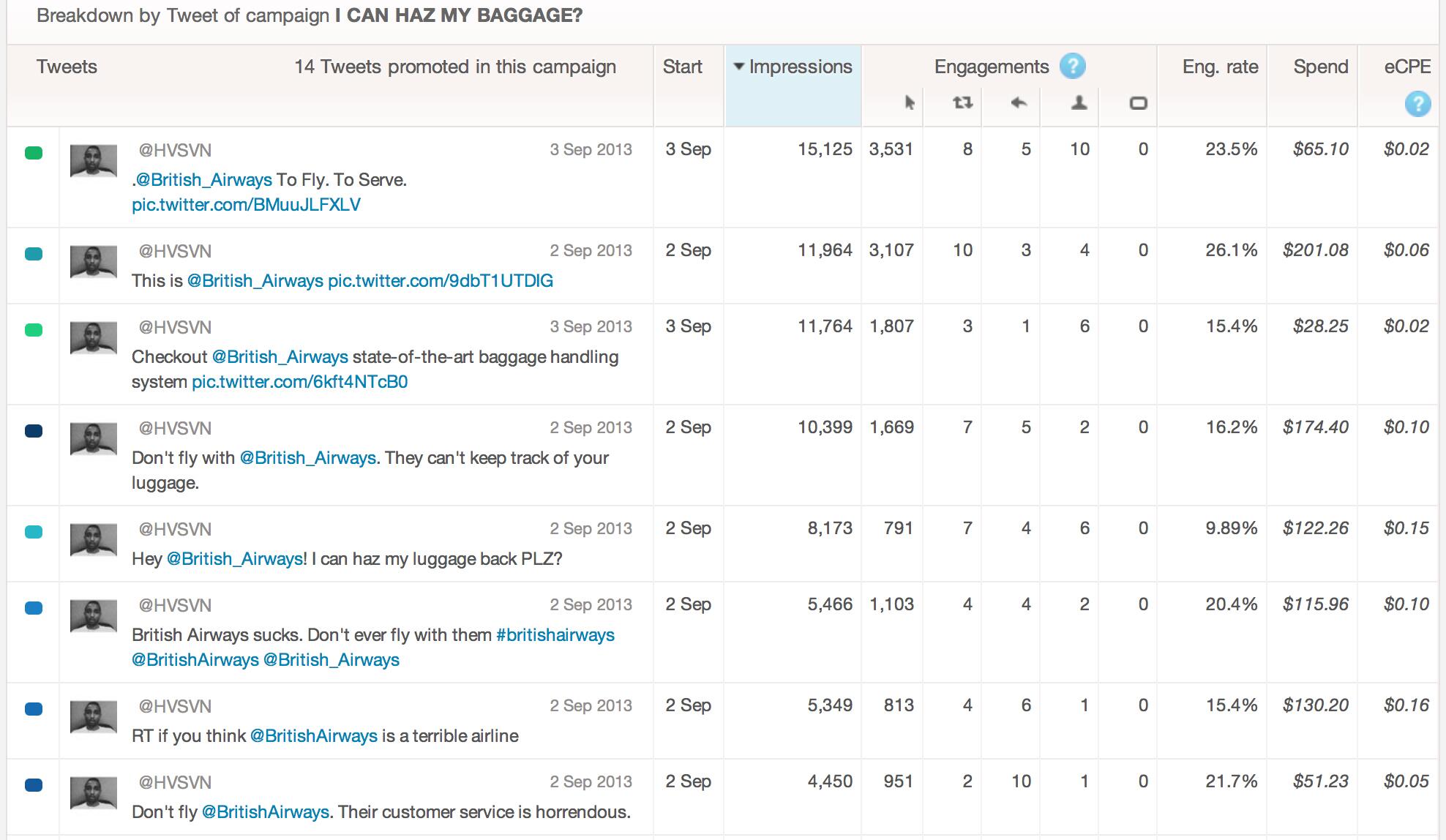
Task: Click the clicks cursor icon column header
Action: [x=909, y=102]
